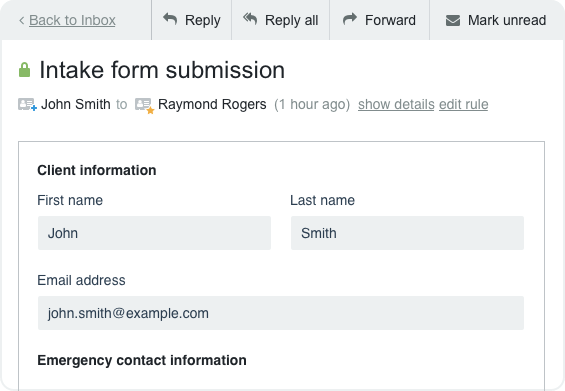Add sender via John Smith contact card icon
Viewport: 565px width, 391px height.
coord(27,105)
